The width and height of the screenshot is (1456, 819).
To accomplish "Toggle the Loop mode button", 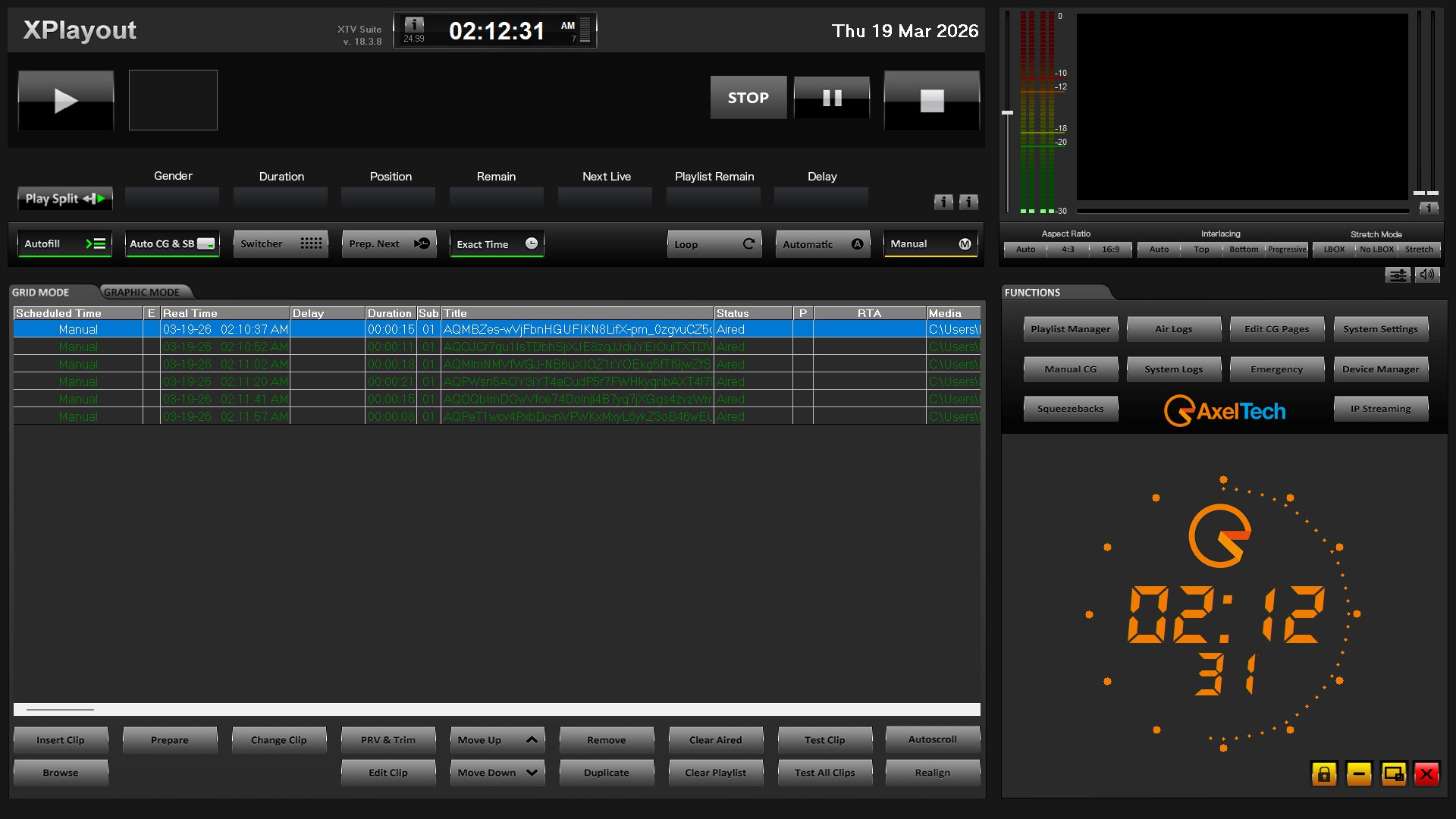I will click(714, 244).
